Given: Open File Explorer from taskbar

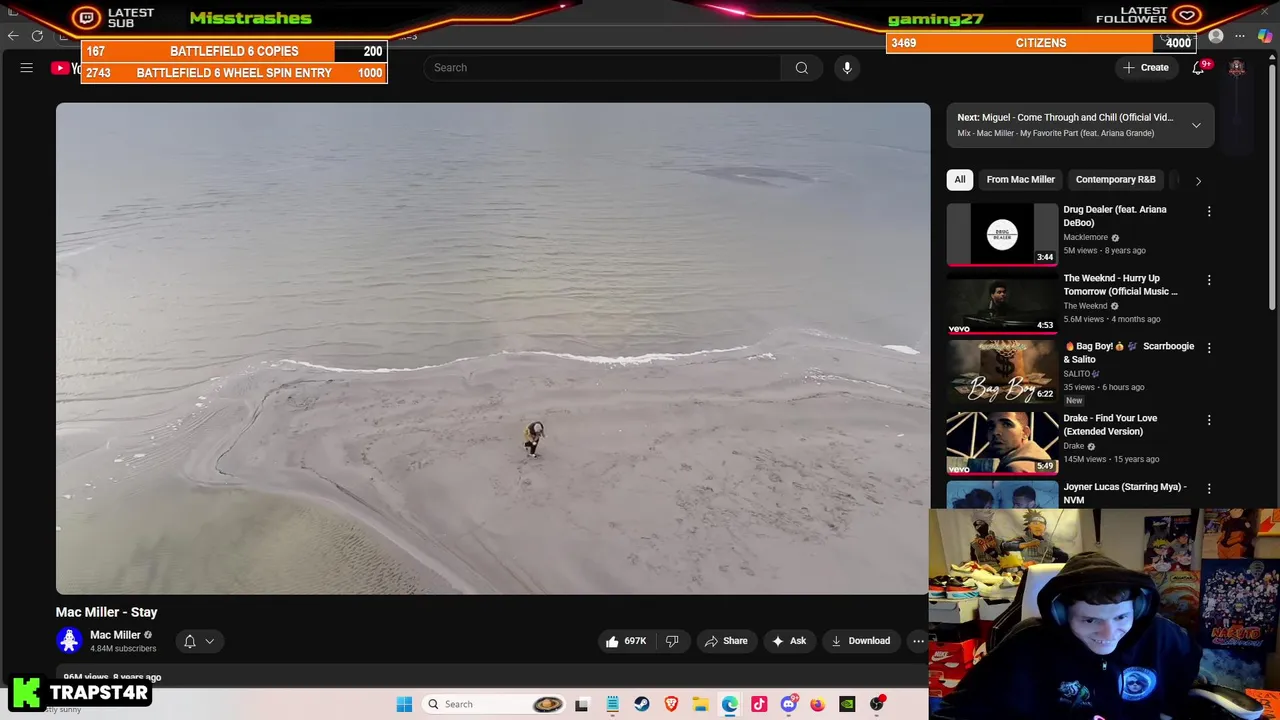Looking at the screenshot, I should pyautogui.click(x=700, y=704).
